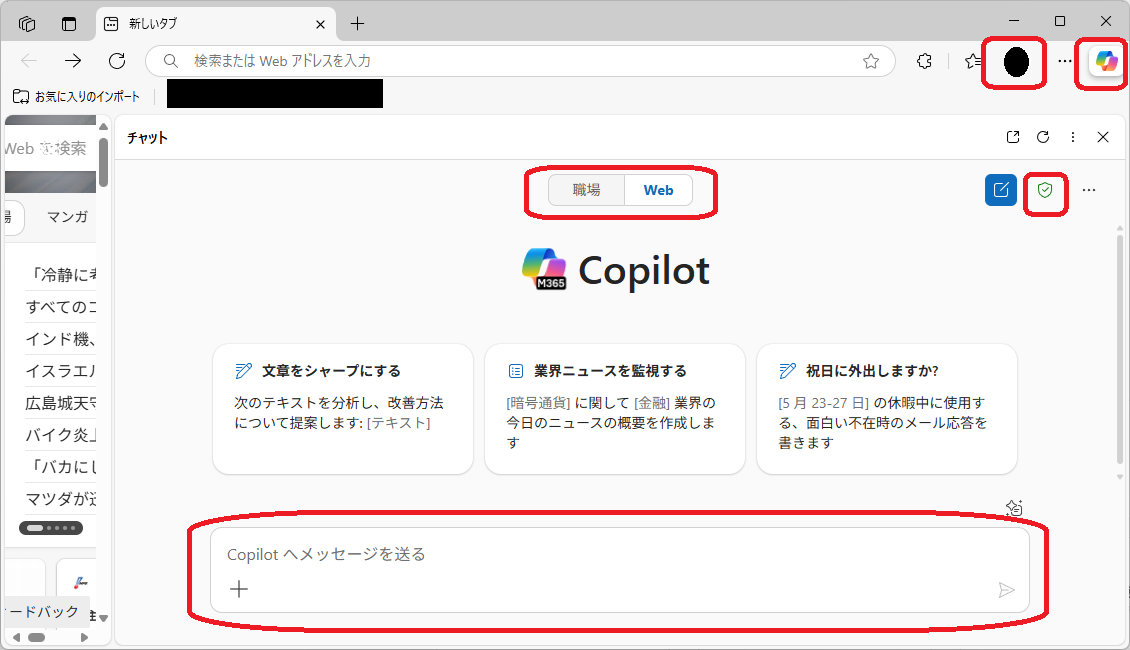Click the green shield protection icon
Image resolution: width=1130 pixels, height=650 pixels.
pos(1045,190)
